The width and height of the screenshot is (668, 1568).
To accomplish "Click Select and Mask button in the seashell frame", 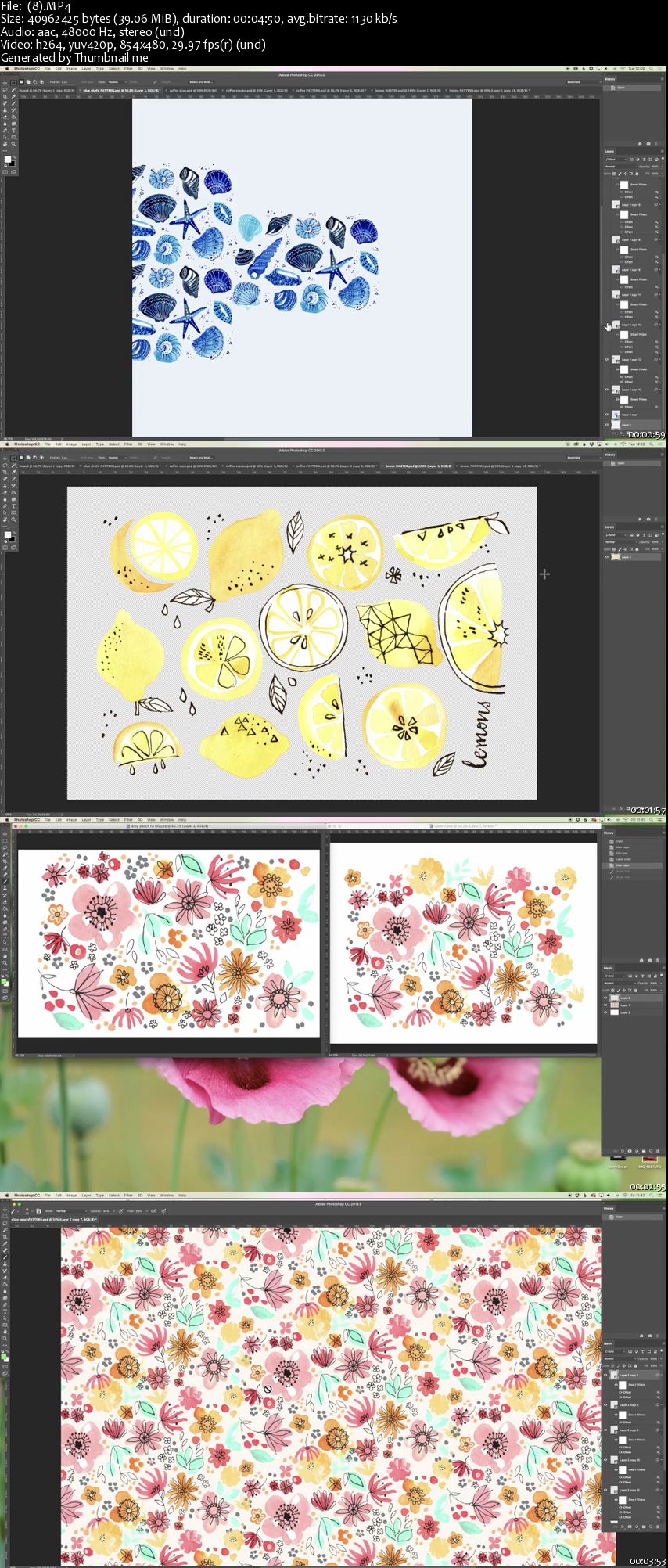I will click(x=201, y=82).
